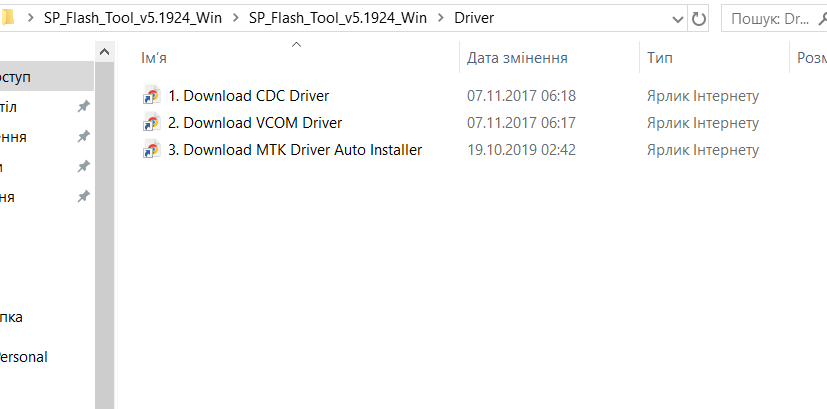Sort files by the Ім'я column

[287, 58]
